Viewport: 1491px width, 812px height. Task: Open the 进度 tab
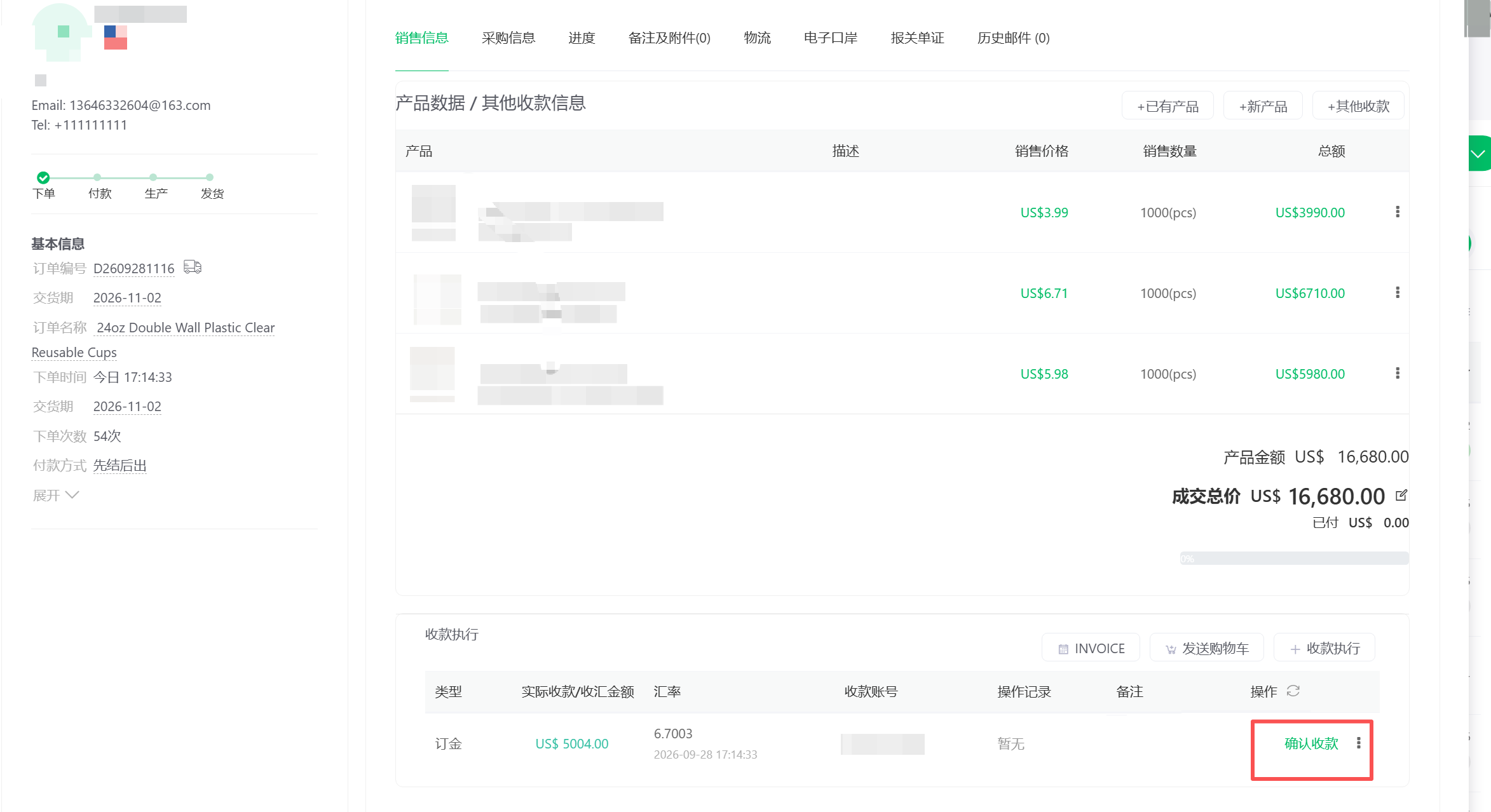[582, 38]
